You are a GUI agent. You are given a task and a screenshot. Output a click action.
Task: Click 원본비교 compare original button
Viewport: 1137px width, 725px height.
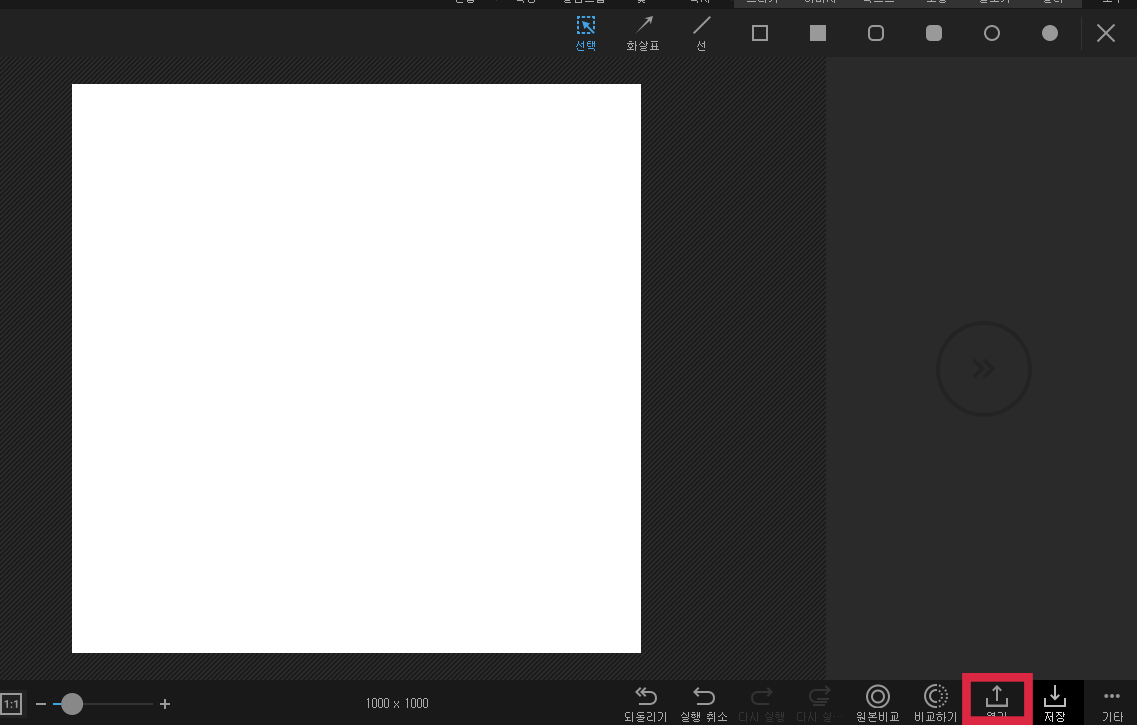[x=877, y=704]
